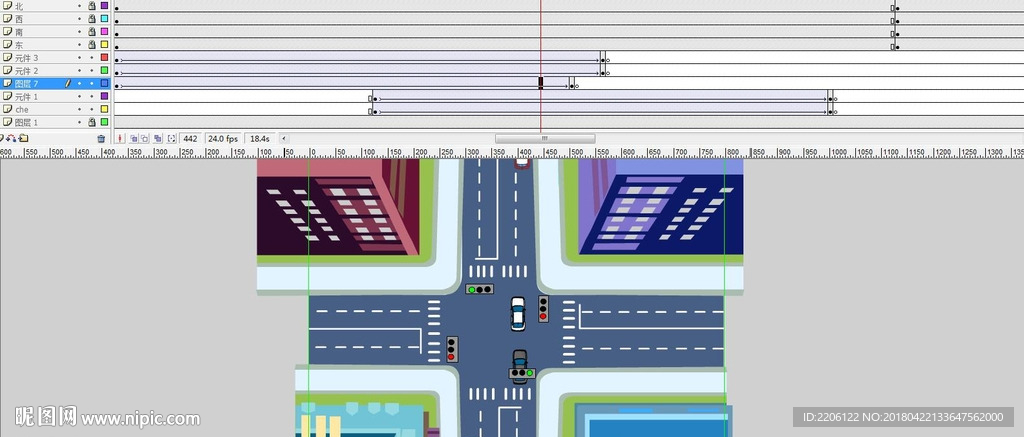Click timeline scroll left arrow

[283, 138]
